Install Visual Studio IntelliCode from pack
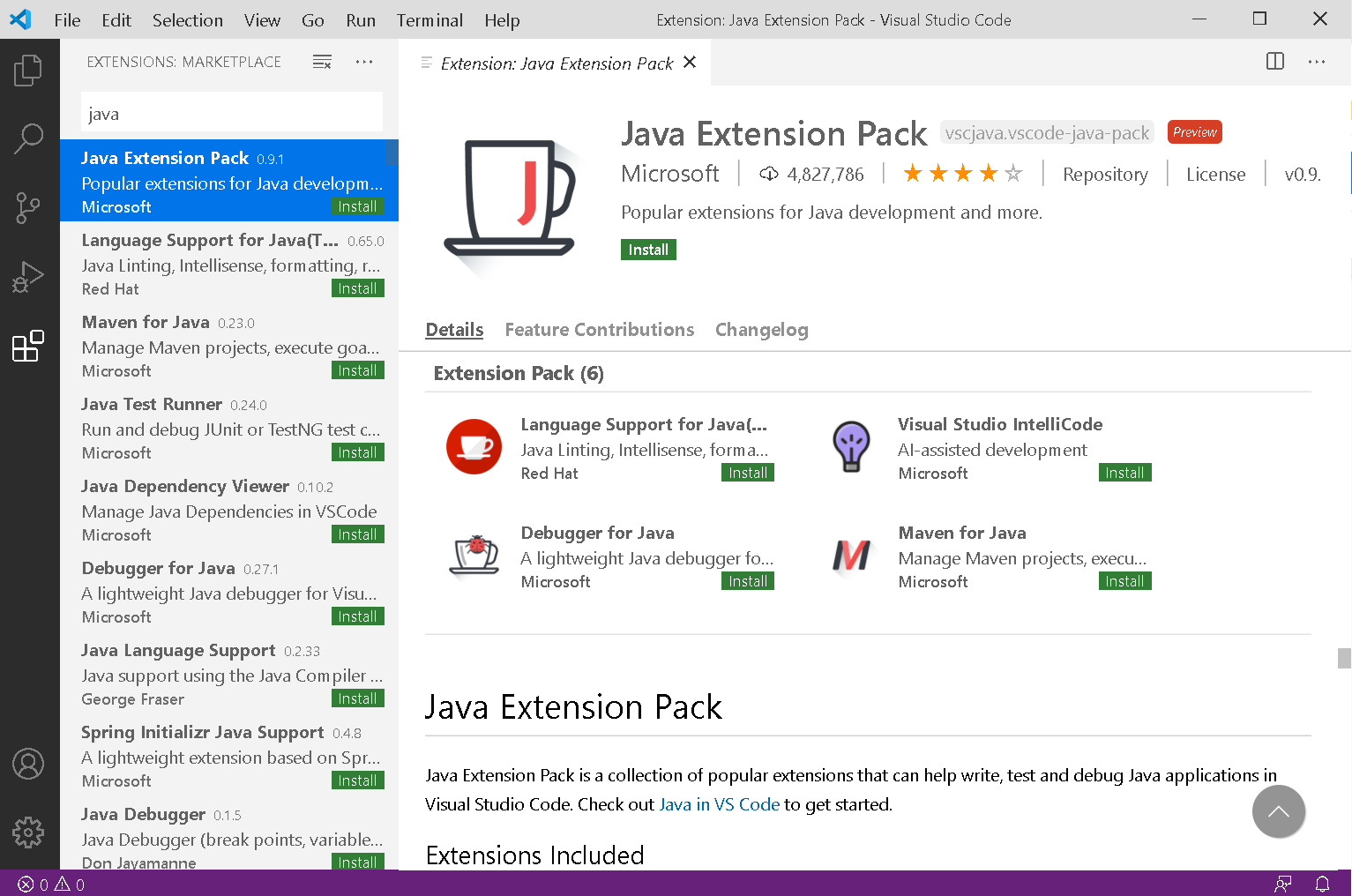This screenshot has width=1352, height=896. point(1124,473)
